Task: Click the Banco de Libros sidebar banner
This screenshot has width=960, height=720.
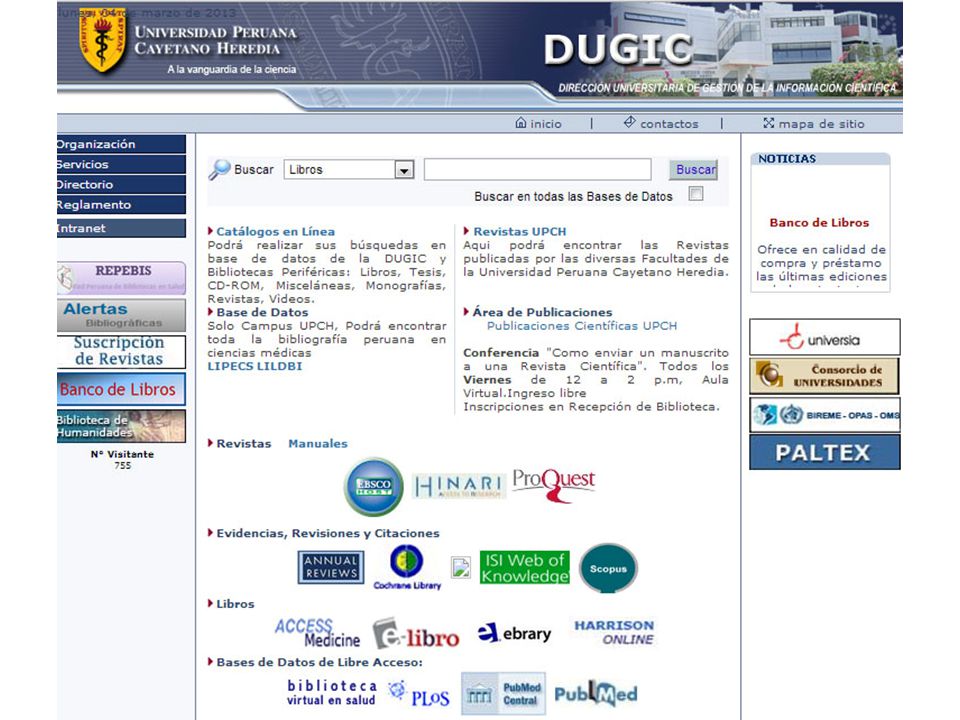Action: tap(121, 389)
